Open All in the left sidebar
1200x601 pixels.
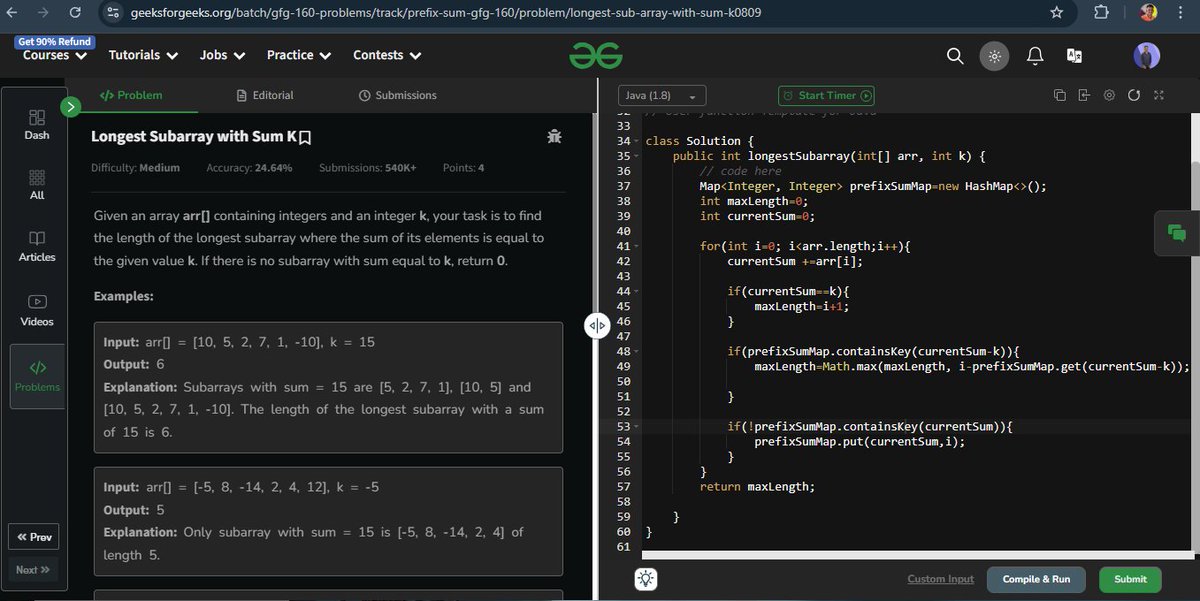(x=37, y=185)
